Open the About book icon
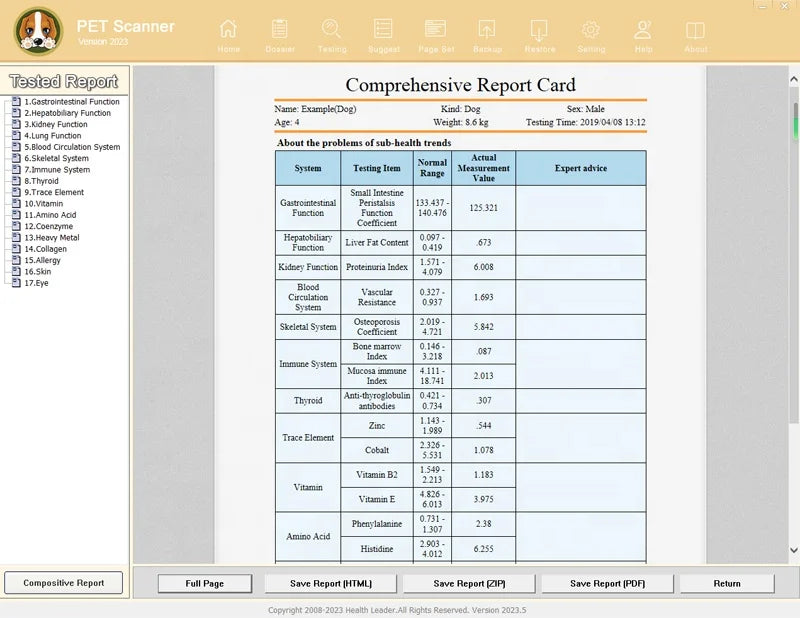Image resolution: width=800 pixels, height=618 pixels. click(x=695, y=30)
